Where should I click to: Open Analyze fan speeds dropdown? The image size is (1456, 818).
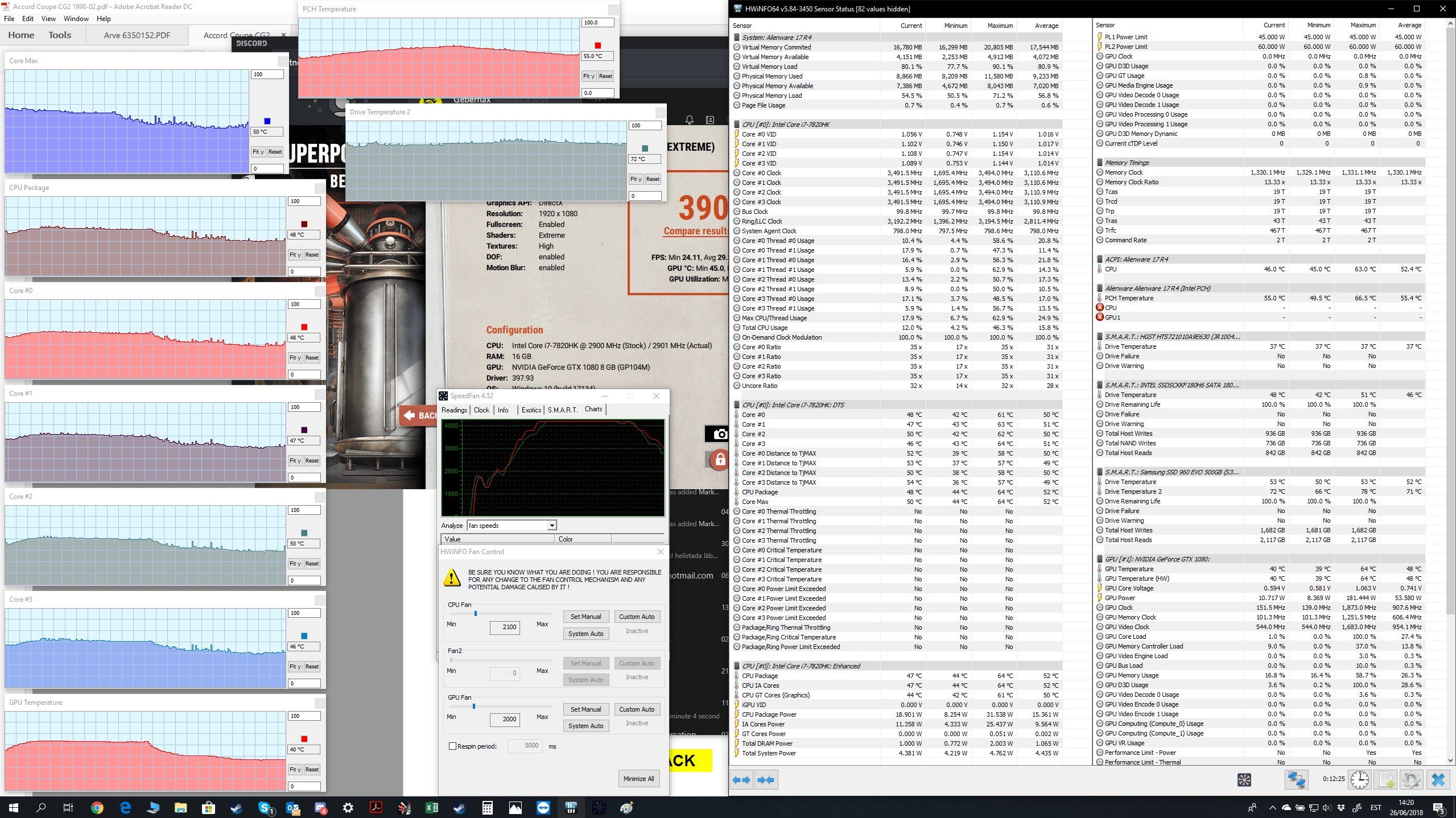click(512, 525)
